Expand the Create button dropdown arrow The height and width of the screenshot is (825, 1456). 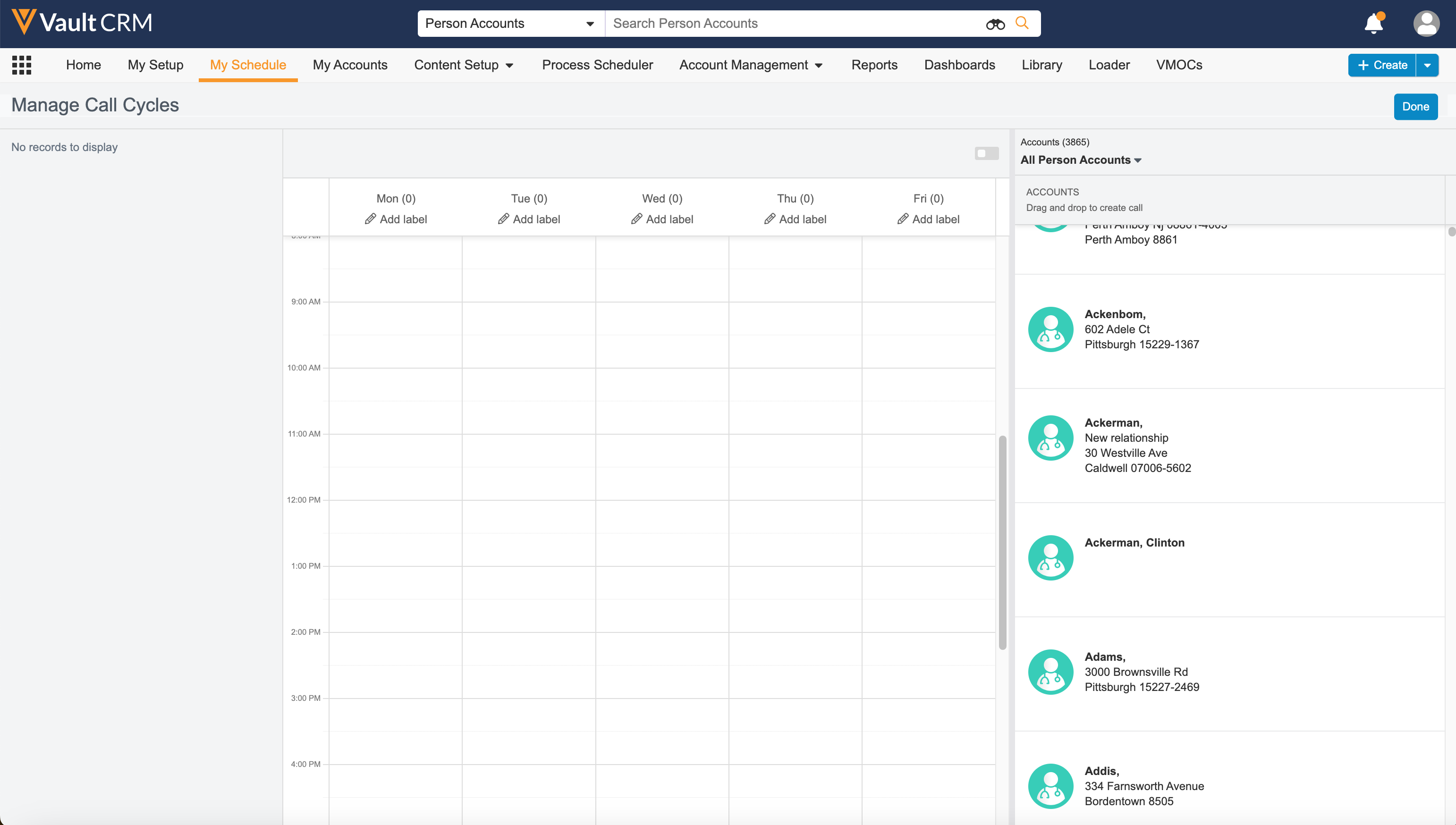[x=1427, y=65]
